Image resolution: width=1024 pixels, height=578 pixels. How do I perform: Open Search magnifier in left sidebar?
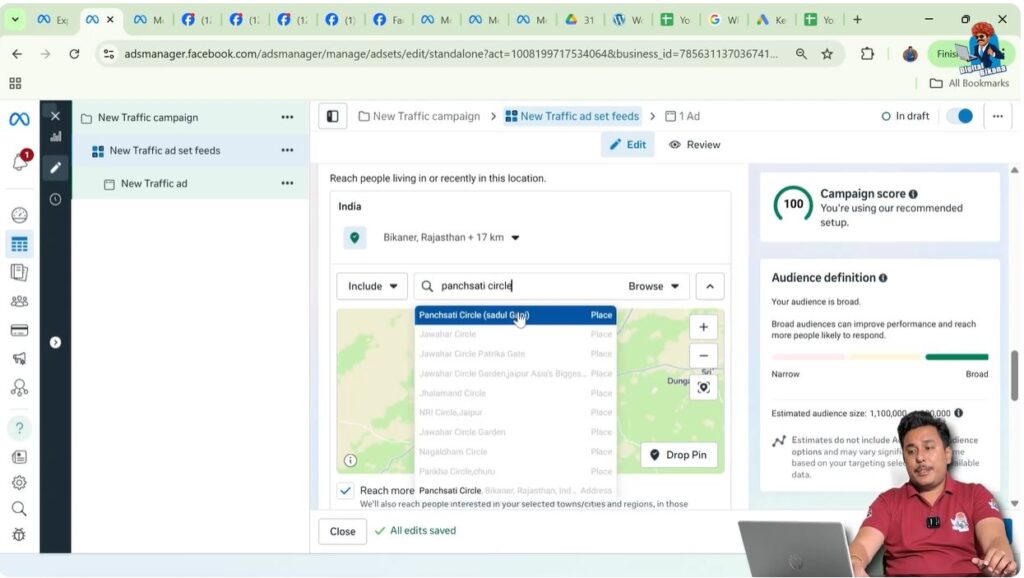(x=20, y=509)
